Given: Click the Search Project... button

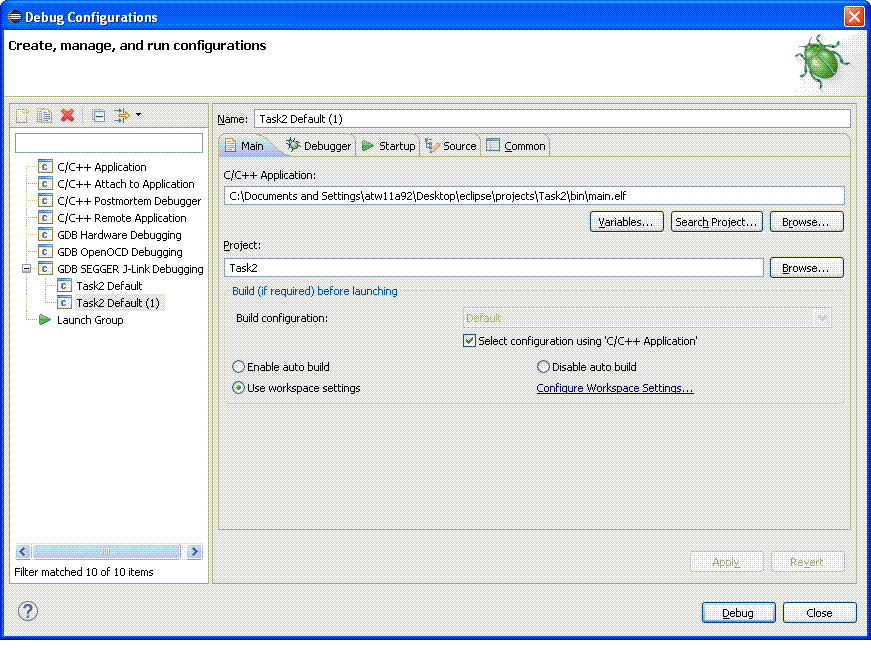Looking at the screenshot, I should 716,222.
